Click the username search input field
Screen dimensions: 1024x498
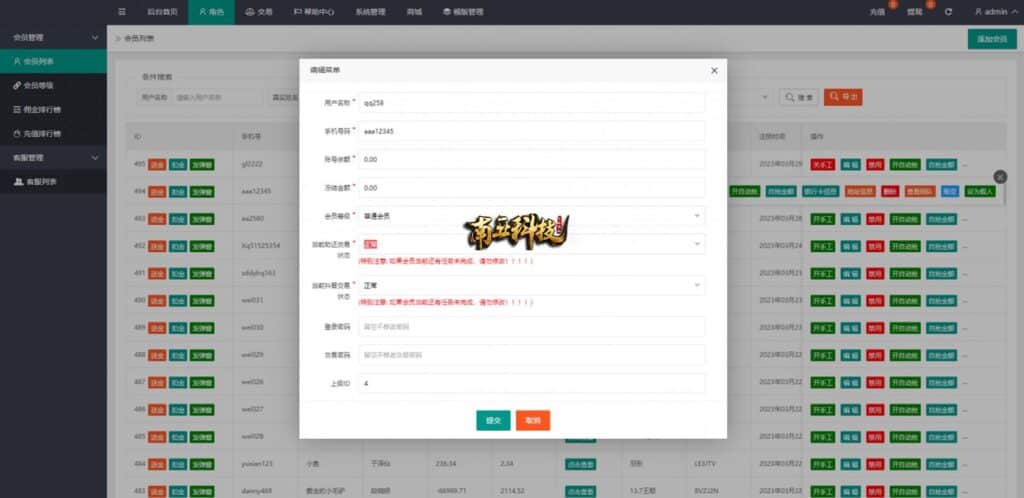(217, 97)
